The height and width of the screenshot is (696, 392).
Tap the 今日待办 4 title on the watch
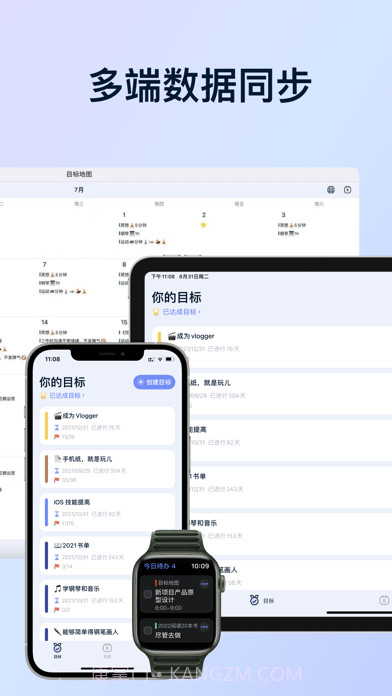tap(160, 566)
